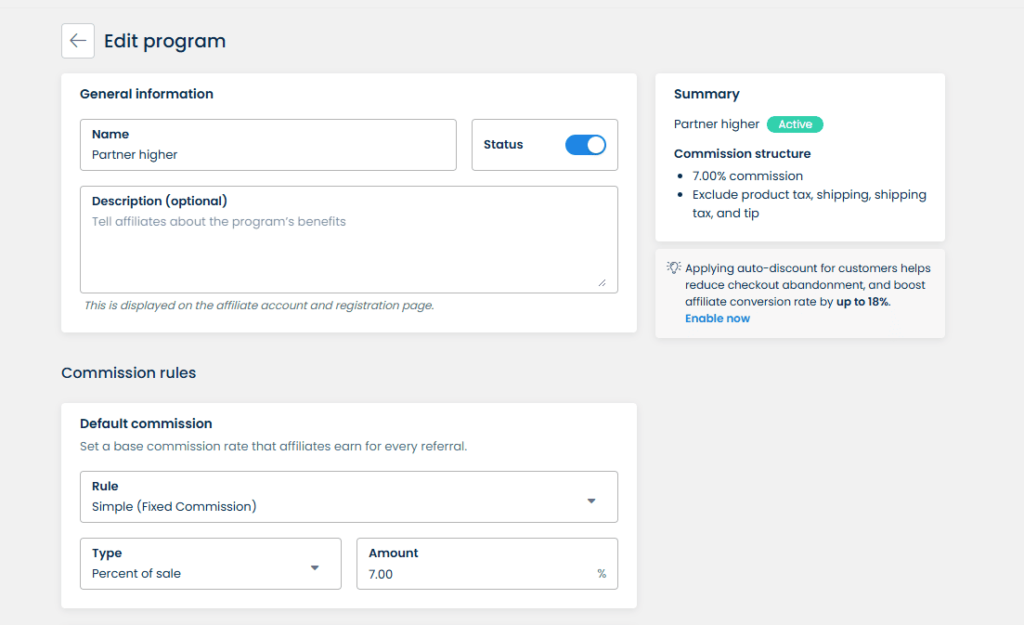Toggle the program Status switch

pyautogui.click(x=585, y=145)
